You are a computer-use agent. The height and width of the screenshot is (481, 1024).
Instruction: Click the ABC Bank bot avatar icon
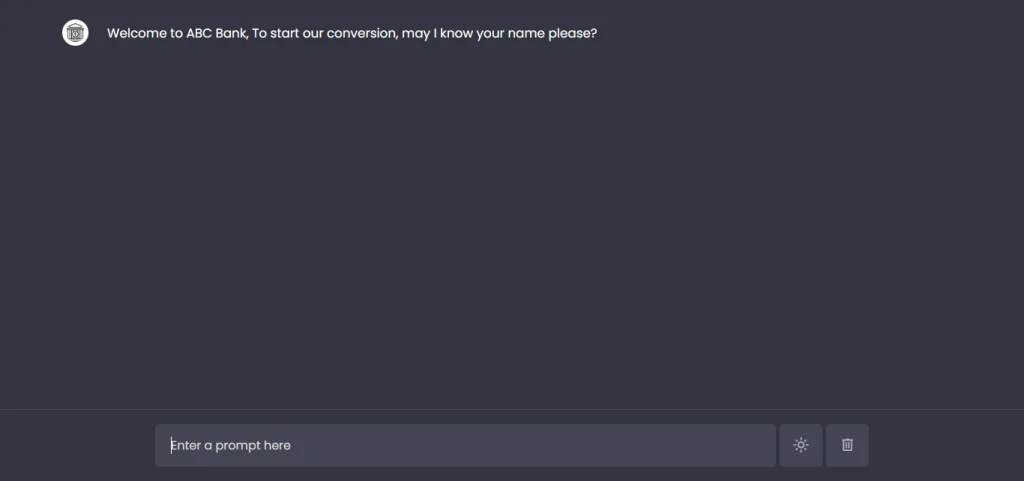click(75, 33)
